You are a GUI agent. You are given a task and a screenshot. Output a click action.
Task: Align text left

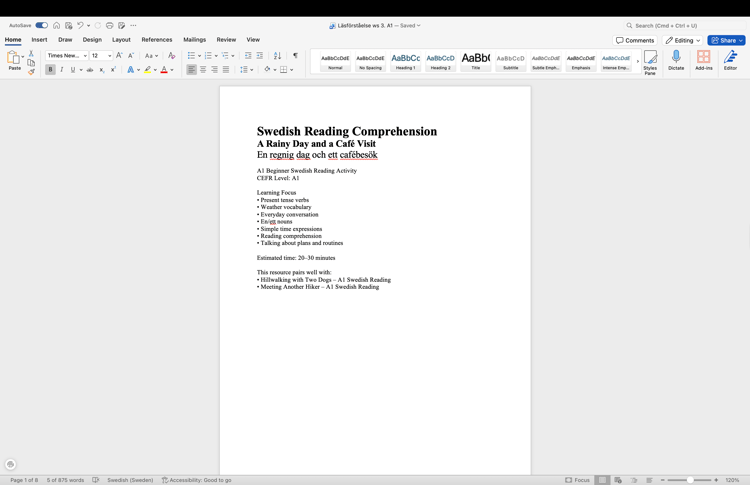click(191, 70)
